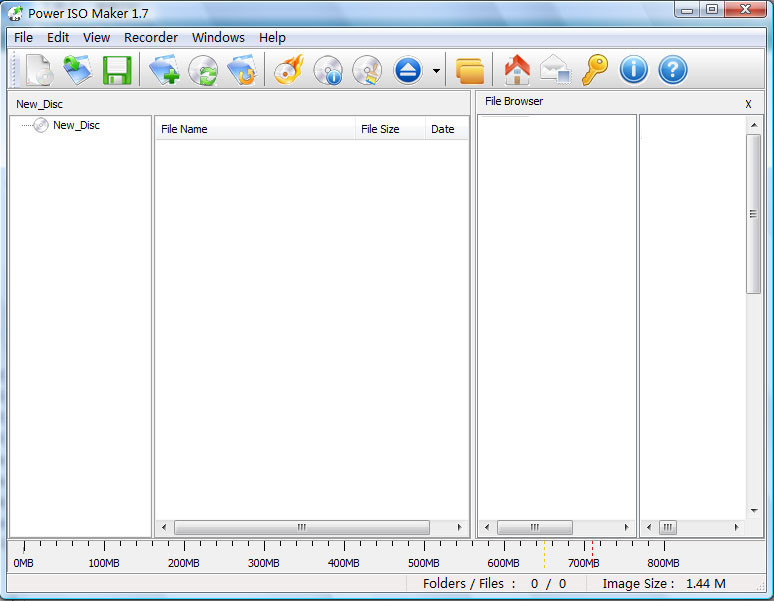This screenshot has width=774, height=601.
Task: Sort by the File Name column header
Action: click(255, 129)
